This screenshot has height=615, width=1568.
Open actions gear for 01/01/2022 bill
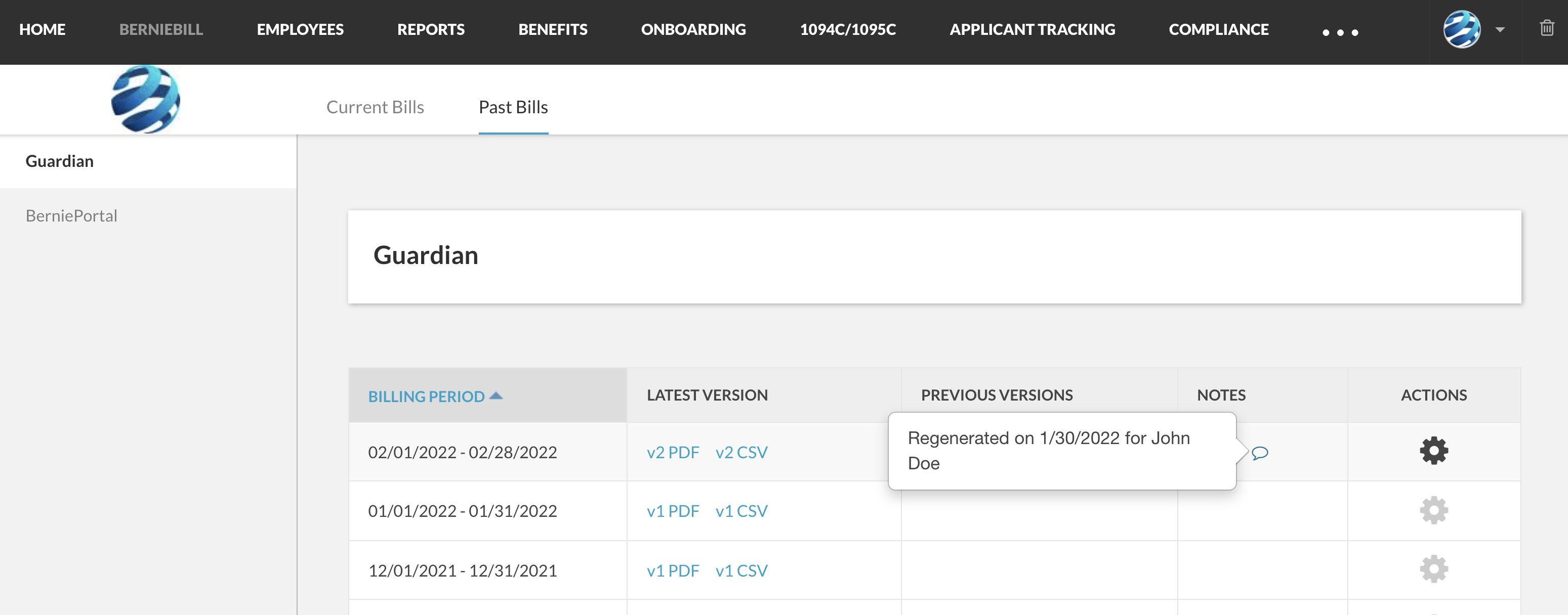tap(1433, 510)
